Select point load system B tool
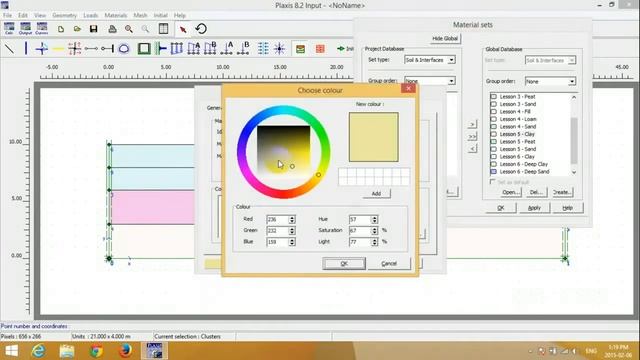The height and width of the screenshot is (360, 640). point(243,49)
